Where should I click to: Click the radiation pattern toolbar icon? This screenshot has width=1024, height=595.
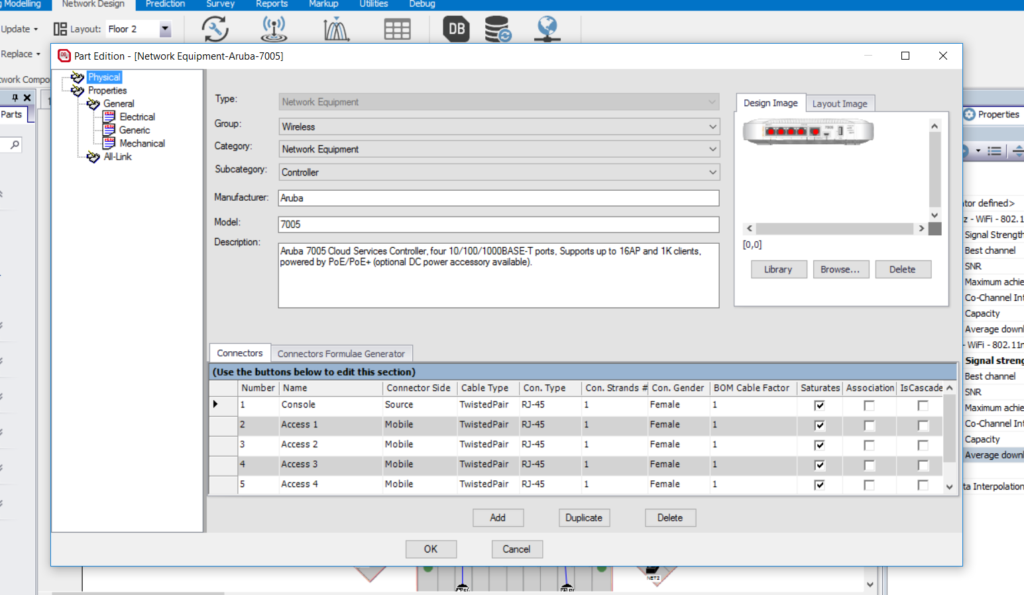(x=336, y=29)
